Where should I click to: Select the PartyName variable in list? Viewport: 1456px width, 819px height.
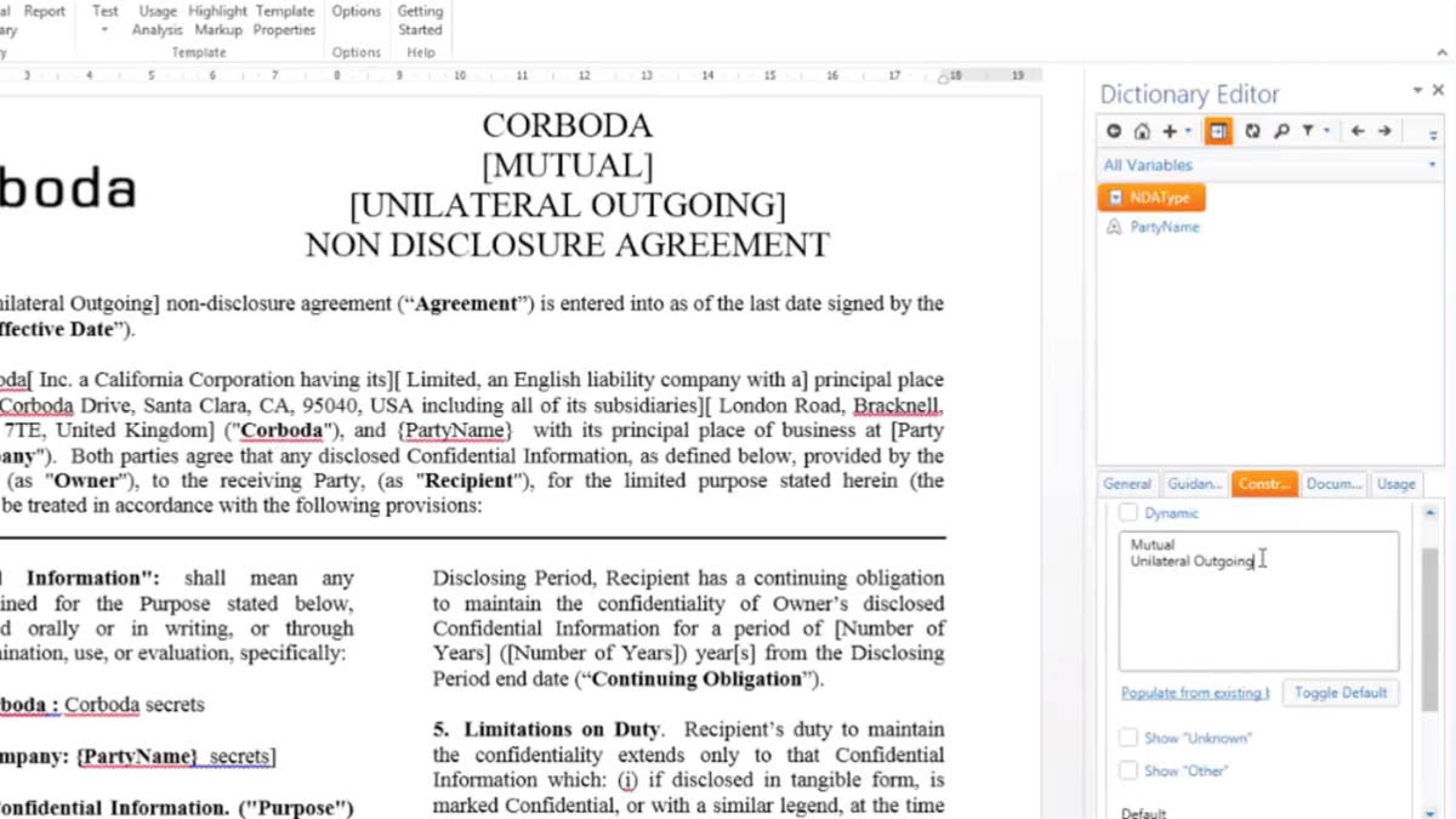point(1164,227)
